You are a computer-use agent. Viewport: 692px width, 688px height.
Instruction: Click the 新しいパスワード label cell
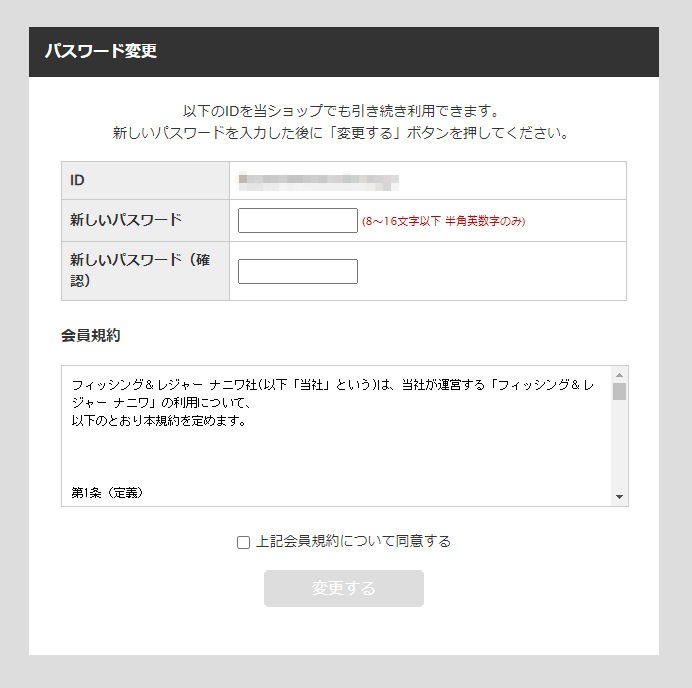pos(145,220)
